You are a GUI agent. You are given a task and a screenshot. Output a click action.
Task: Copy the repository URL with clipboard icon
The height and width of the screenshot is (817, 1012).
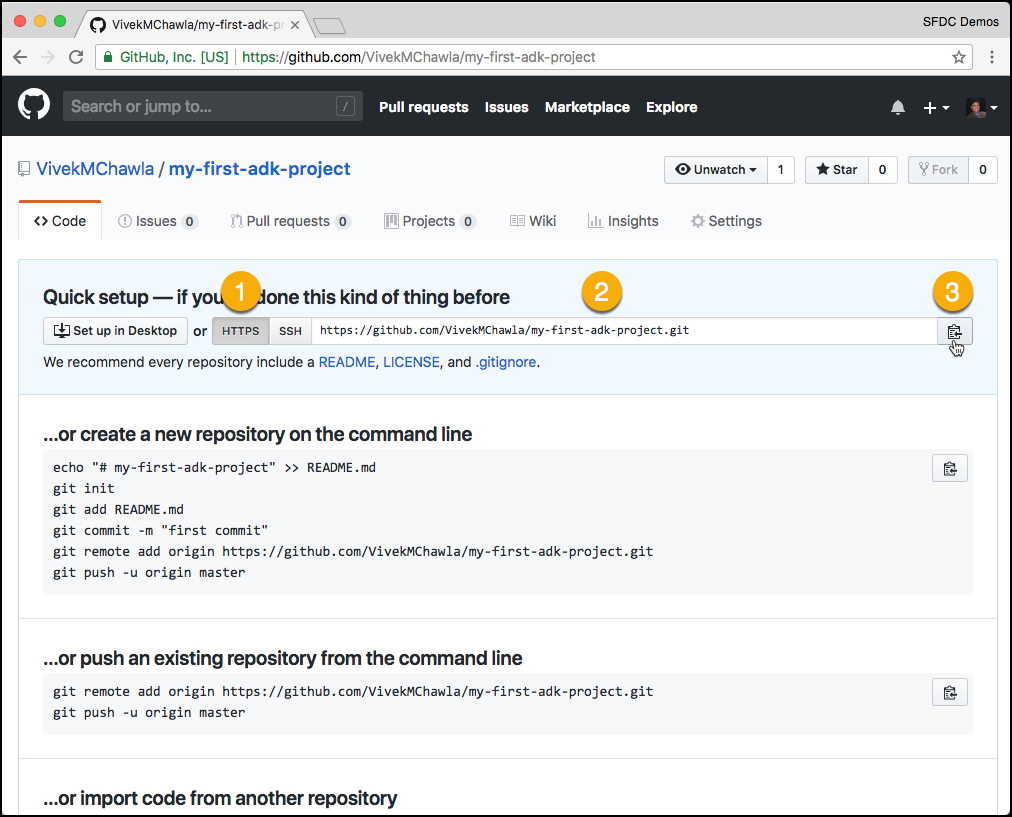point(954,331)
